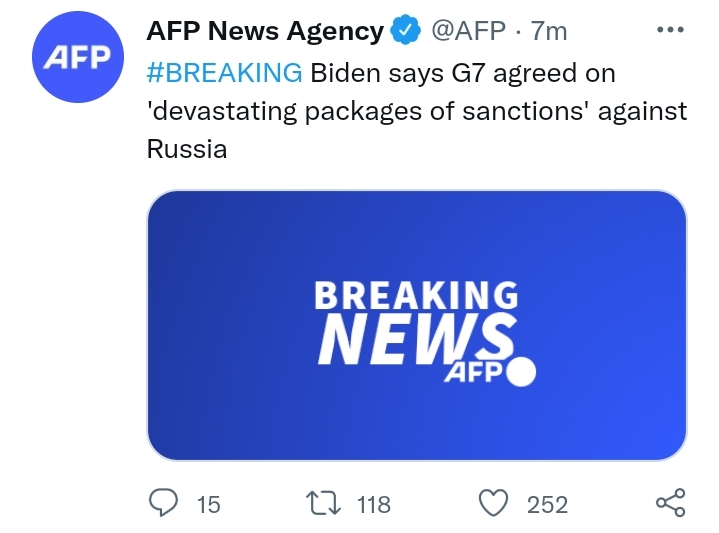719x533 pixels.
Task: Click the retweet count 118
Action: [374, 504]
